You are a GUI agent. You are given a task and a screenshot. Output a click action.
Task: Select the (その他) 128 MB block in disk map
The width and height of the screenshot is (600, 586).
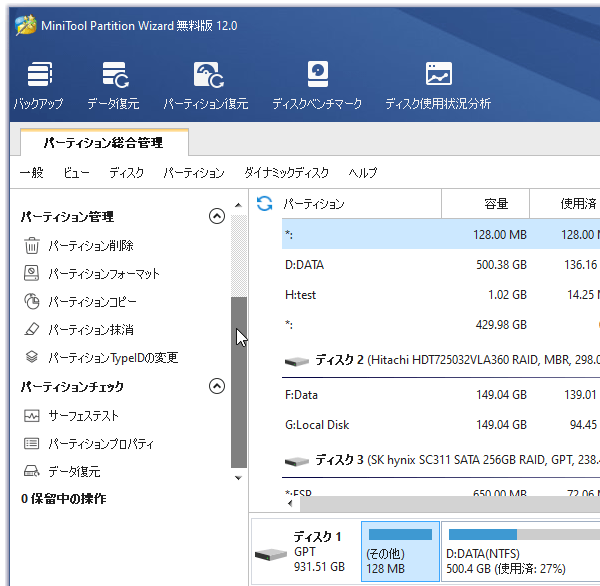tap(400, 551)
